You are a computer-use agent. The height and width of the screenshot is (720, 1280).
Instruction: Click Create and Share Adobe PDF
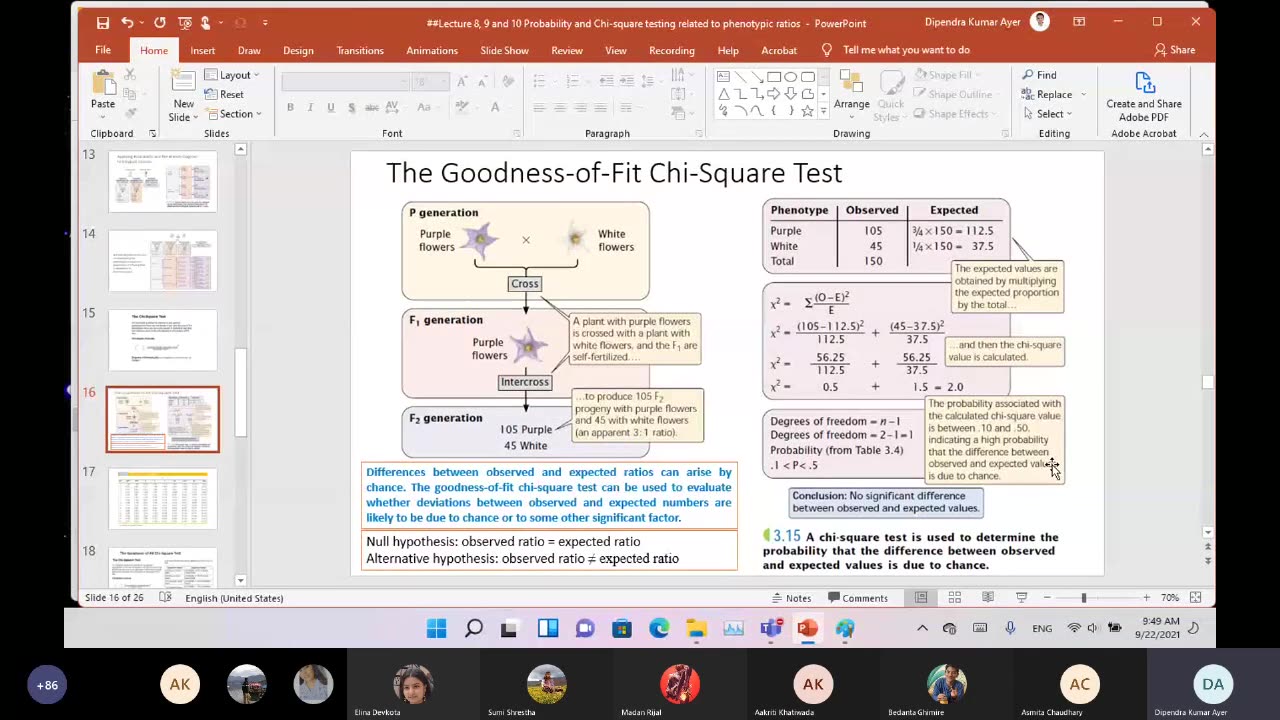1144,96
